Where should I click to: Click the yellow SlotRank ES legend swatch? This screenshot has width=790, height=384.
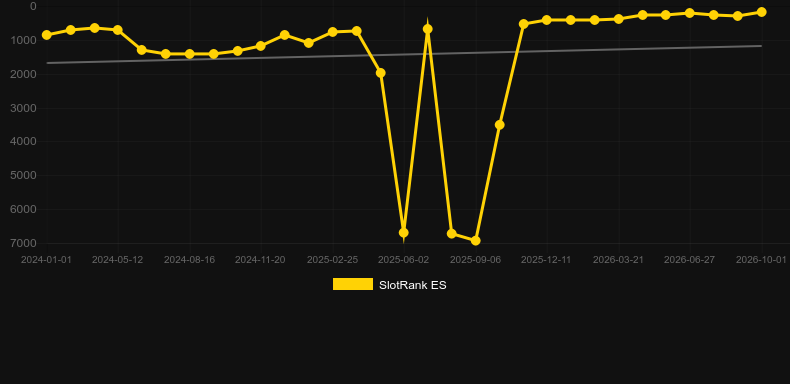point(353,284)
